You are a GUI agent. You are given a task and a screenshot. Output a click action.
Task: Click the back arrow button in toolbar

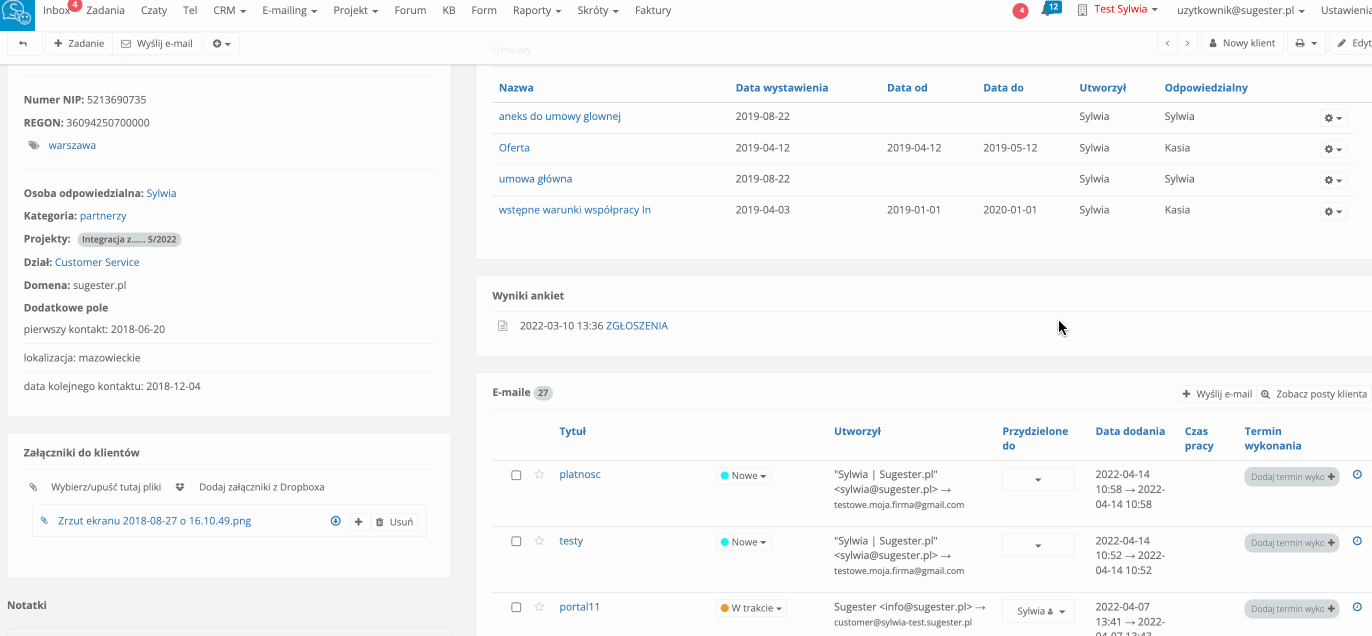[23, 44]
